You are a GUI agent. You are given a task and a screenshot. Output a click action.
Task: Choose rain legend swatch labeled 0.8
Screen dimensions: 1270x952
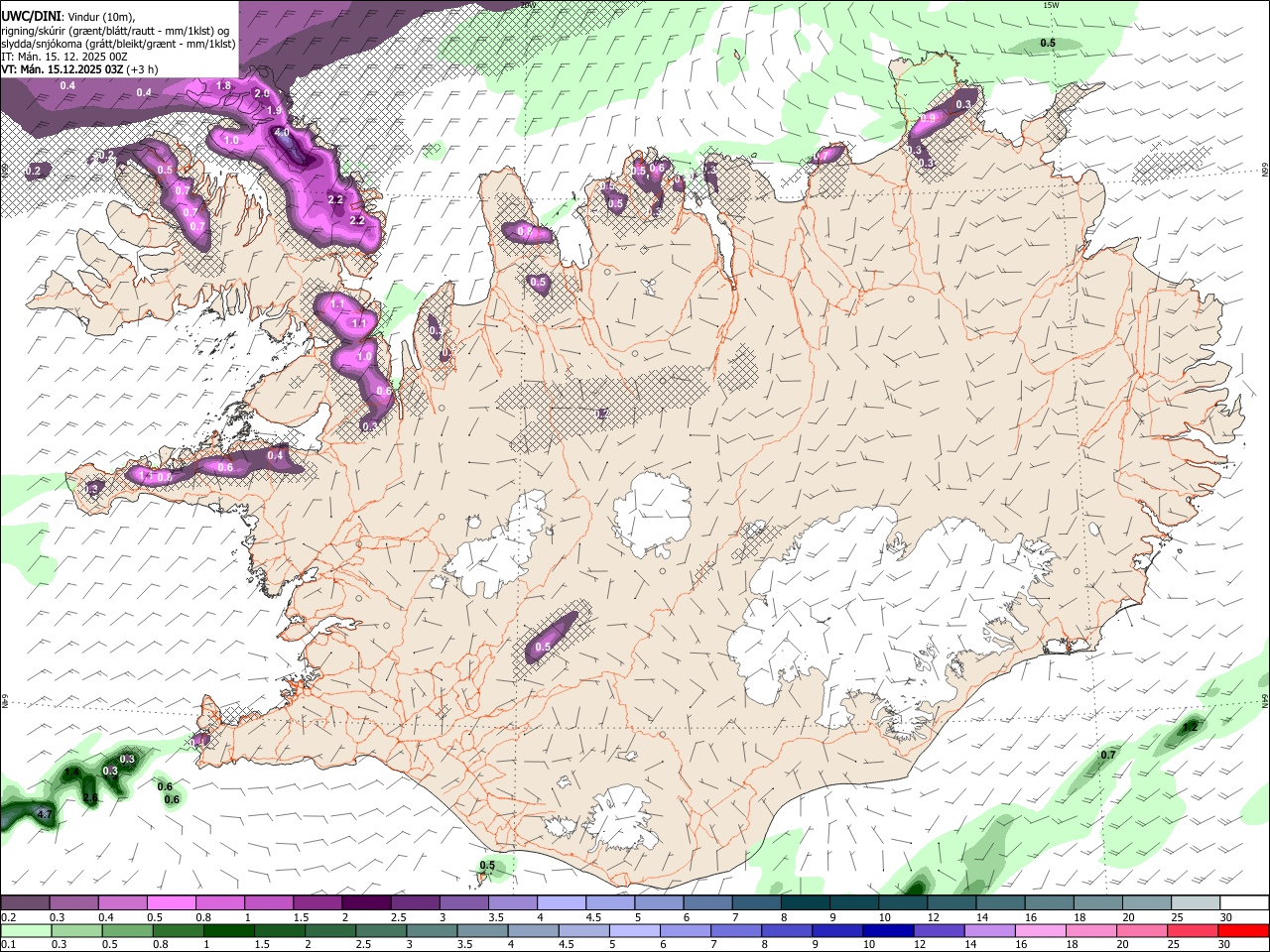coord(179,930)
